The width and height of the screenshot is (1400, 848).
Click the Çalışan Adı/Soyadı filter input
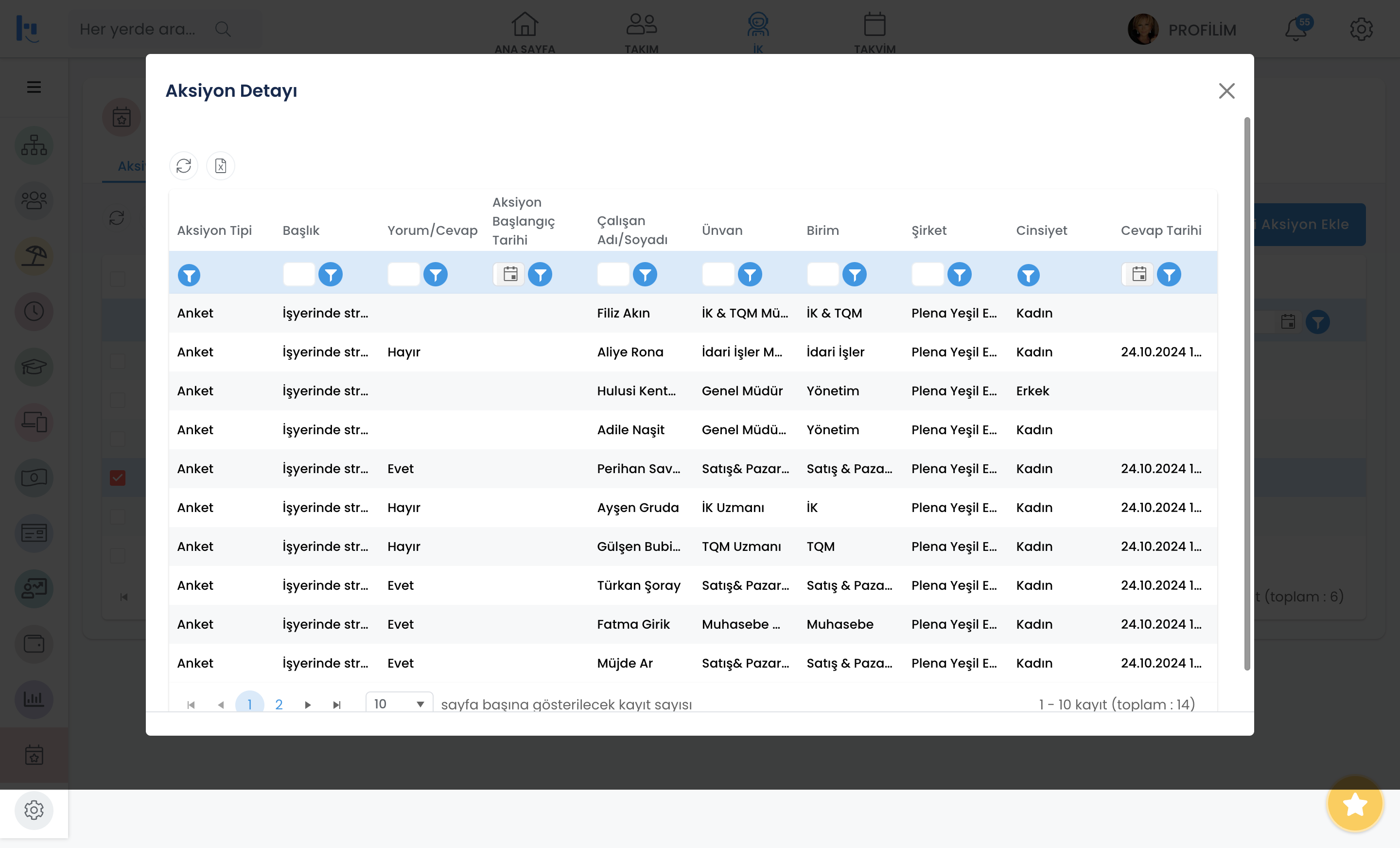pyautogui.click(x=613, y=275)
